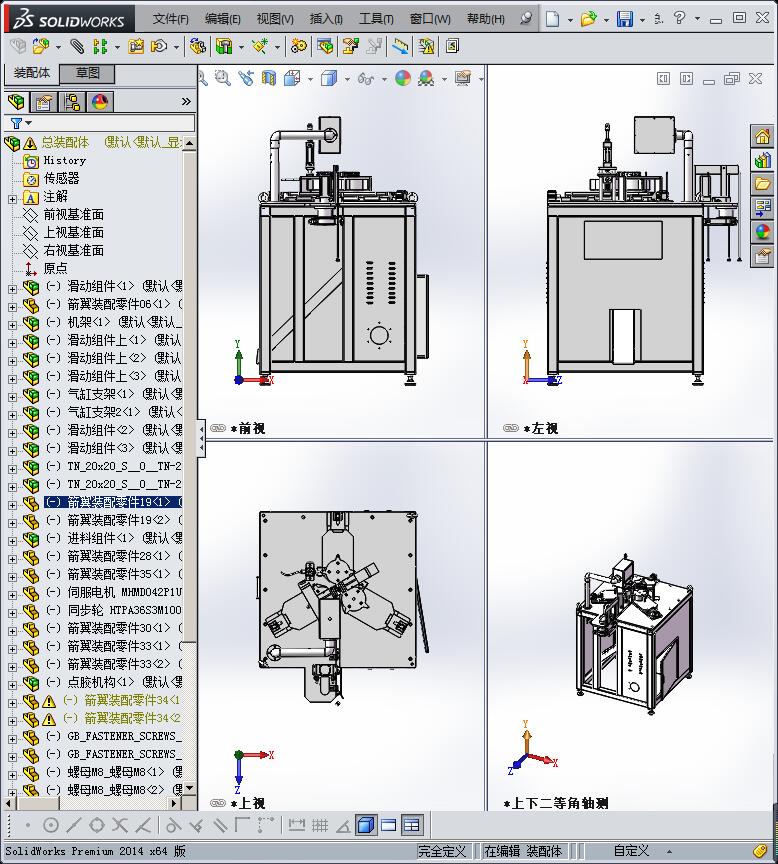
Task: Toggle the link views icon beside *左视
Action: pyautogui.click(x=511, y=428)
